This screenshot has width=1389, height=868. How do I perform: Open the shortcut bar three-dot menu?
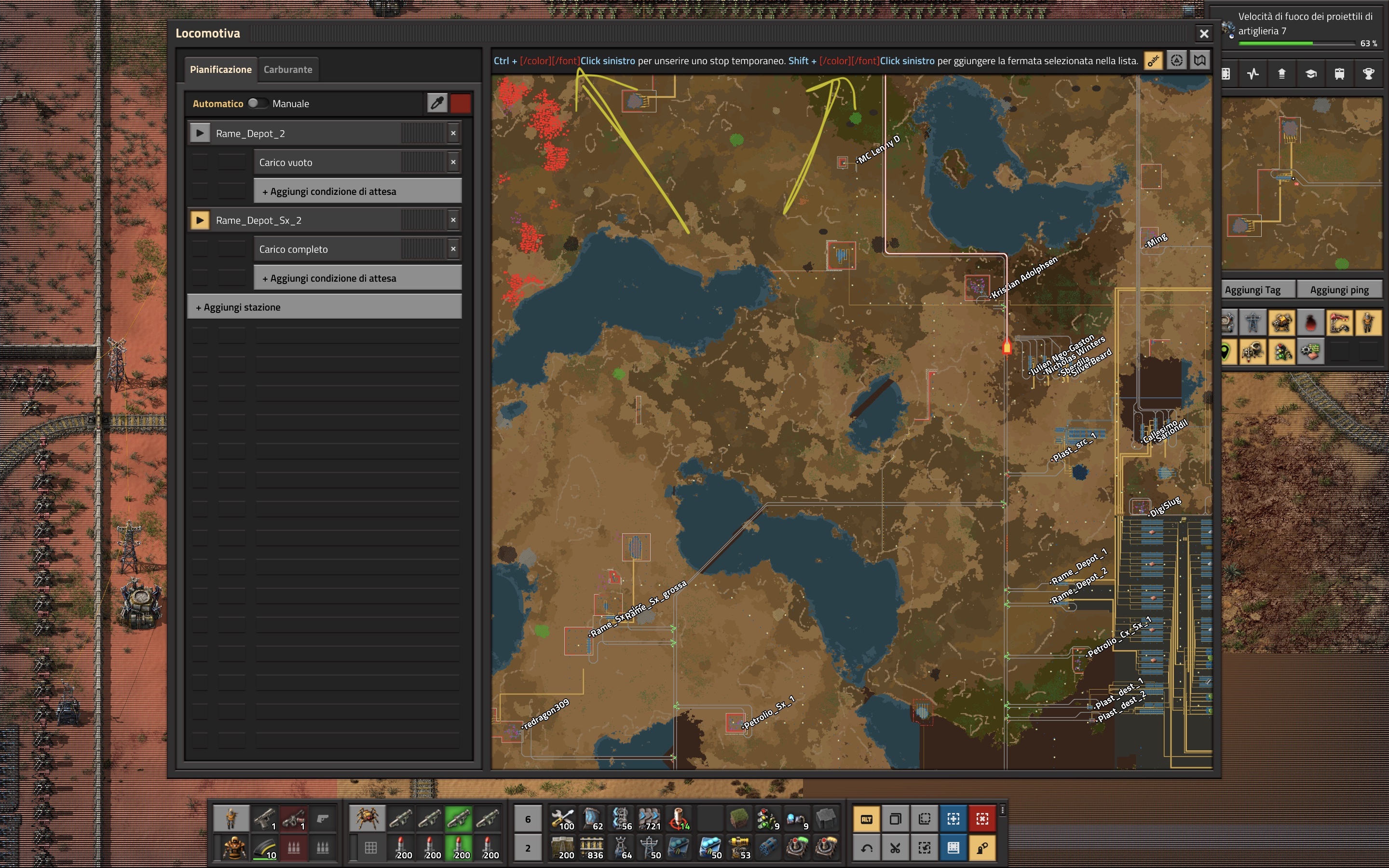[1003, 810]
